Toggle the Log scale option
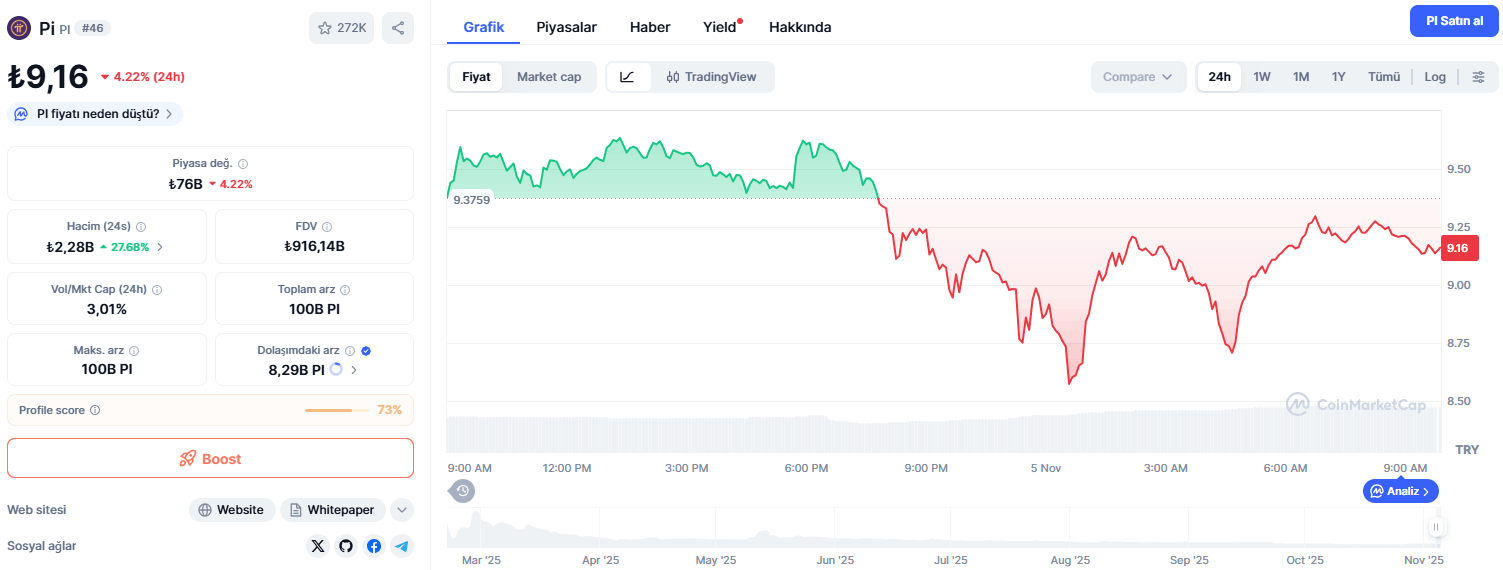 (x=1435, y=77)
